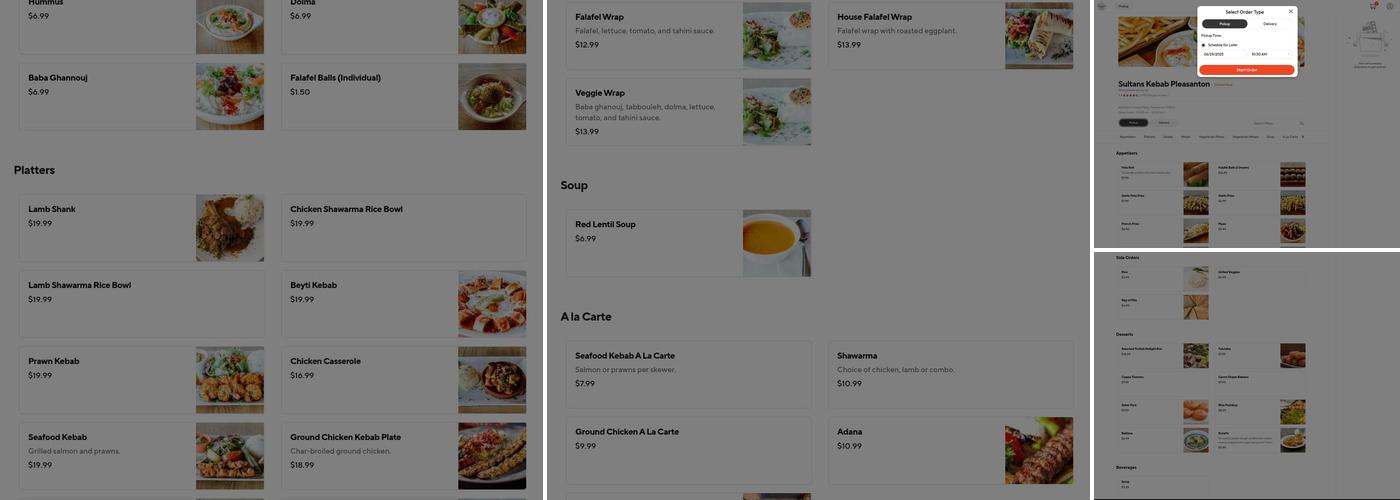Close the Select Order Type dialog
Image resolution: width=1400 pixels, height=500 pixels.
click(1291, 11)
